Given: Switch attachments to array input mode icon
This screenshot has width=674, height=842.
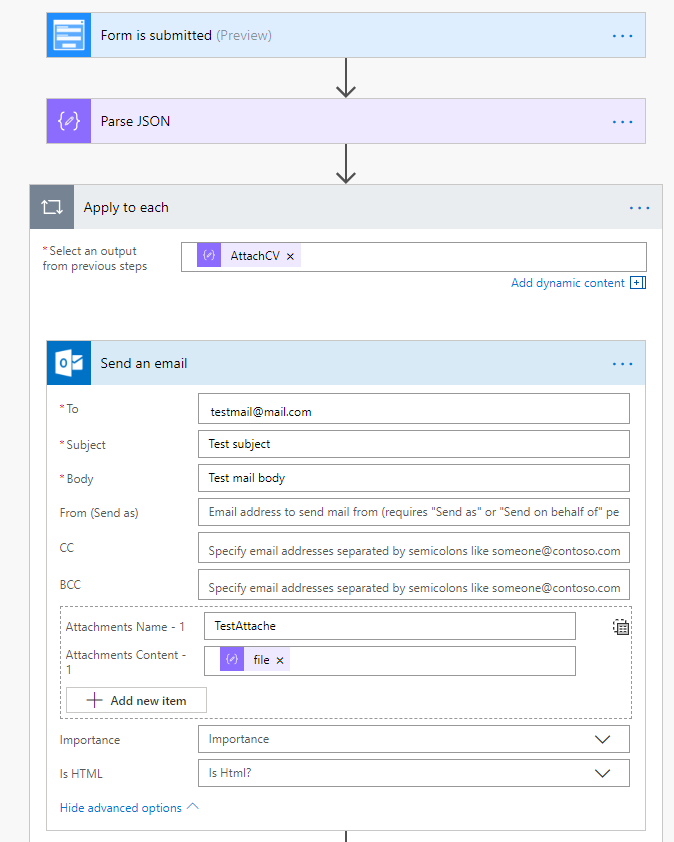Looking at the screenshot, I should [621, 627].
